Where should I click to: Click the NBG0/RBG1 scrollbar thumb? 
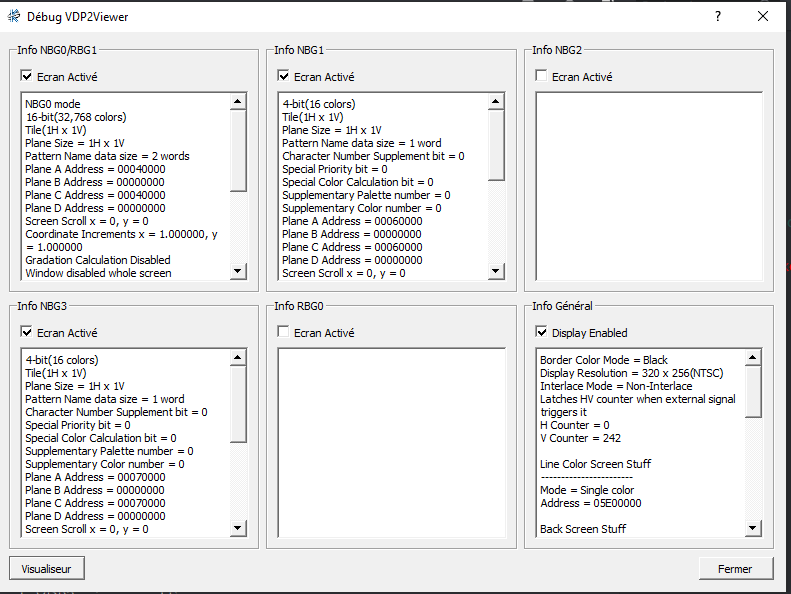click(x=238, y=150)
